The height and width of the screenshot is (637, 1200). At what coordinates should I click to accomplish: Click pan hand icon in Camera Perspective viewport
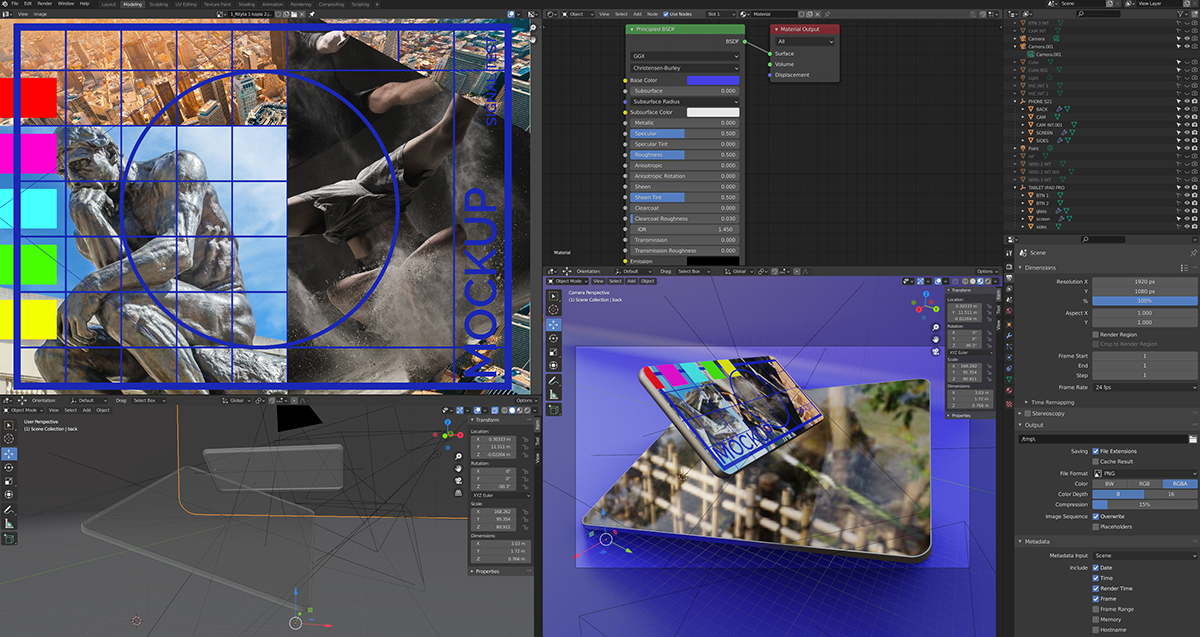pos(935,339)
